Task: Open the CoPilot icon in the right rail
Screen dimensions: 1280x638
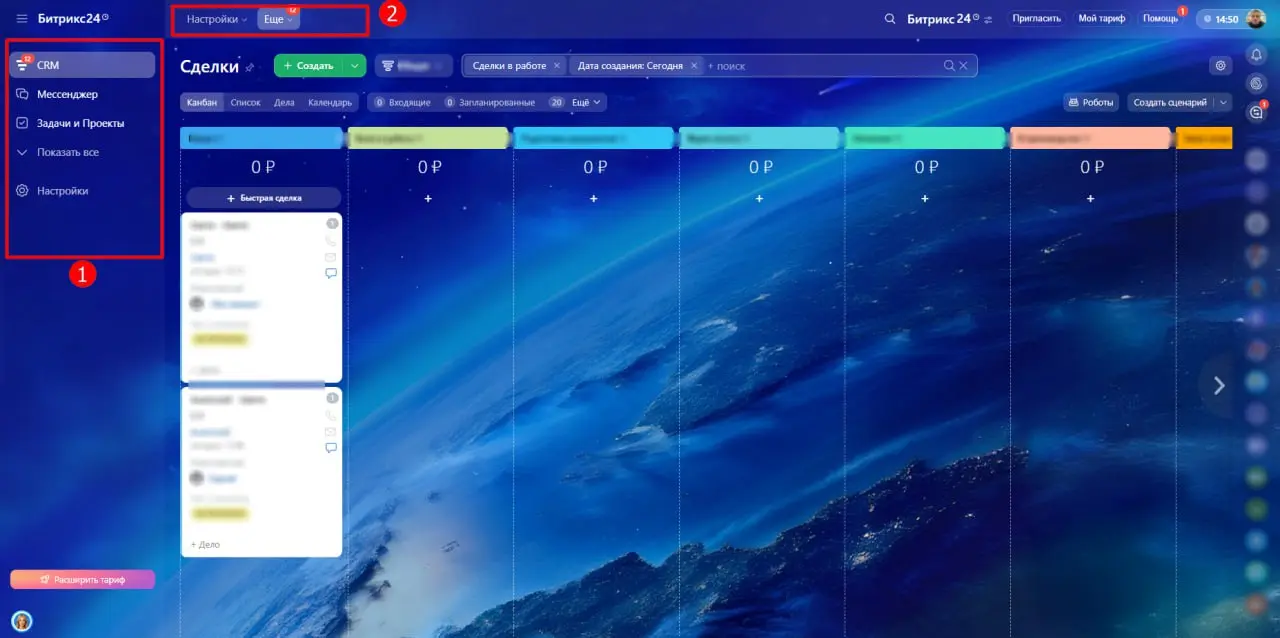Action: [x=1257, y=83]
